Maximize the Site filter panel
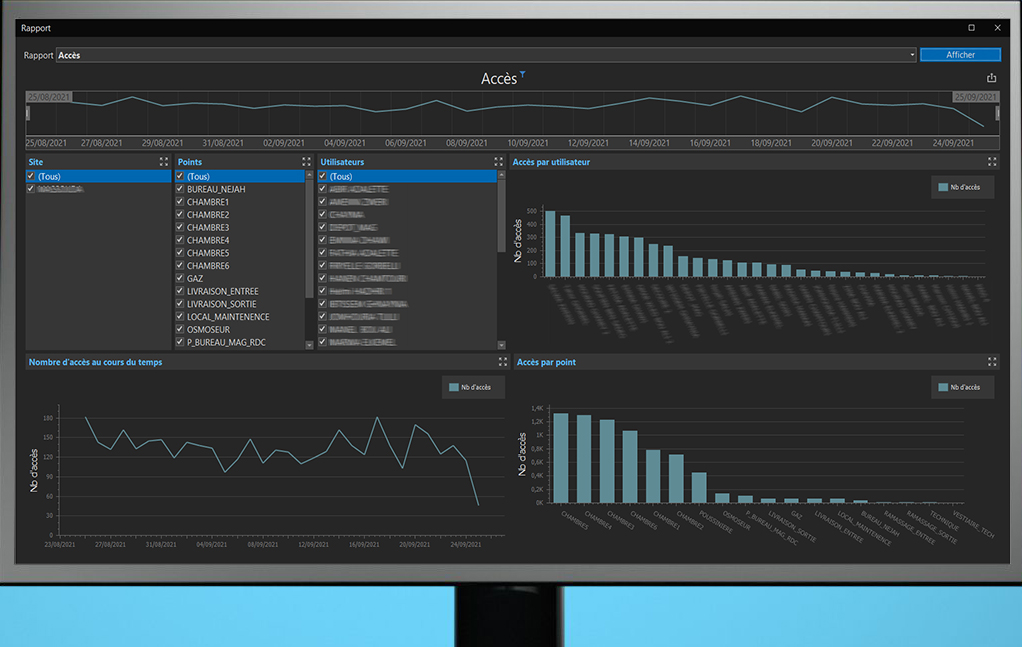This screenshot has width=1022, height=647. (x=164, y=162)
